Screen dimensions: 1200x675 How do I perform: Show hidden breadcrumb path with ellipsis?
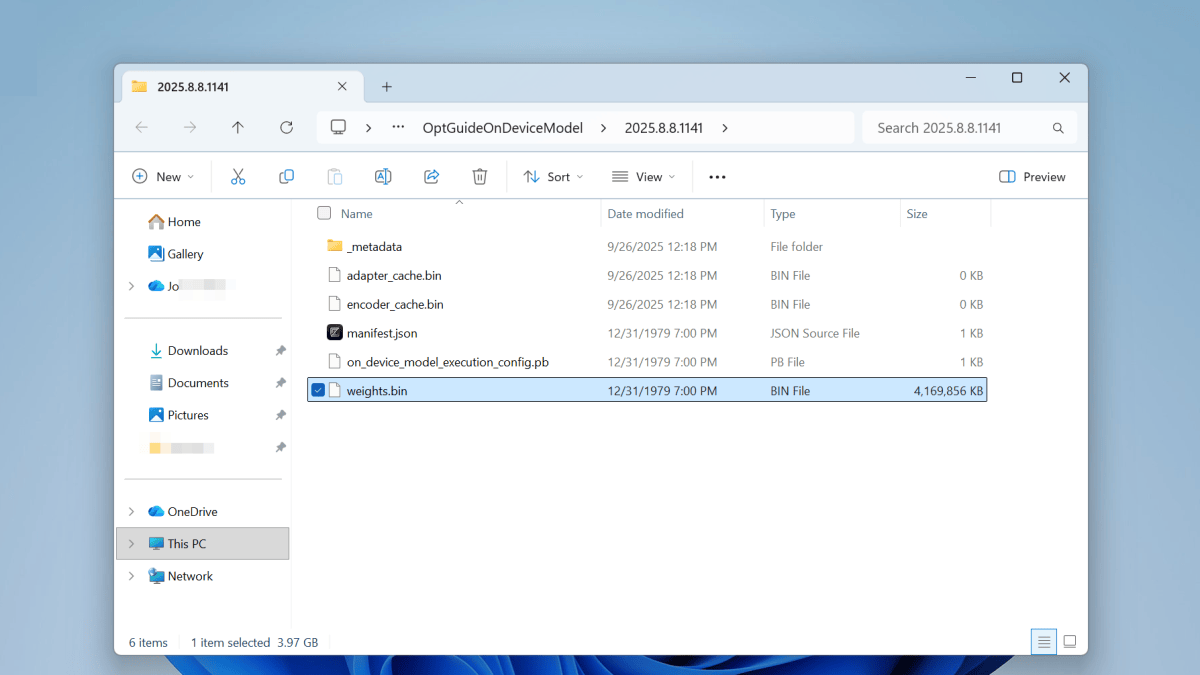[x=398, y=128]
